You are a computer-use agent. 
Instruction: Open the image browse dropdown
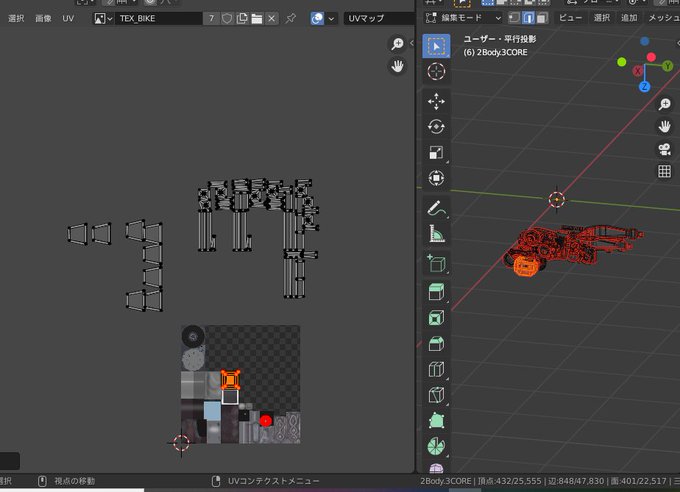pos(104,18)
